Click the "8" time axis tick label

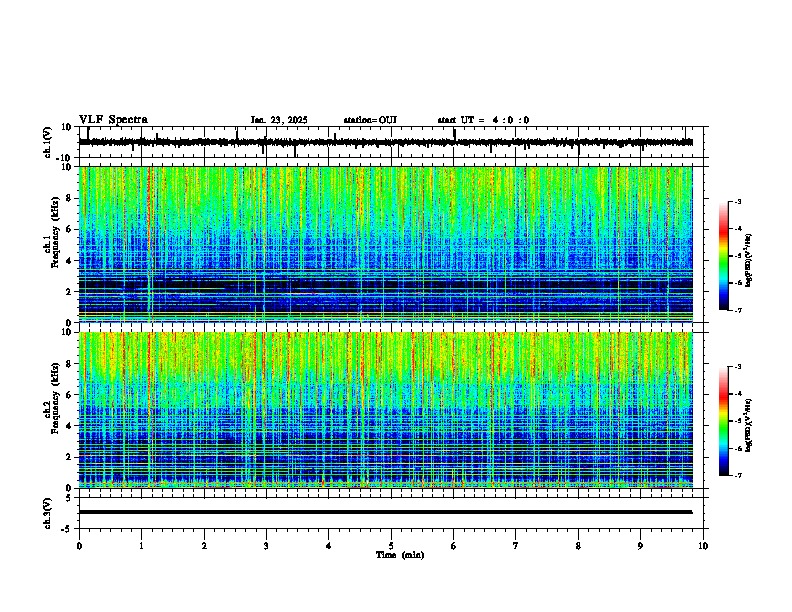[x=578, y=546]
